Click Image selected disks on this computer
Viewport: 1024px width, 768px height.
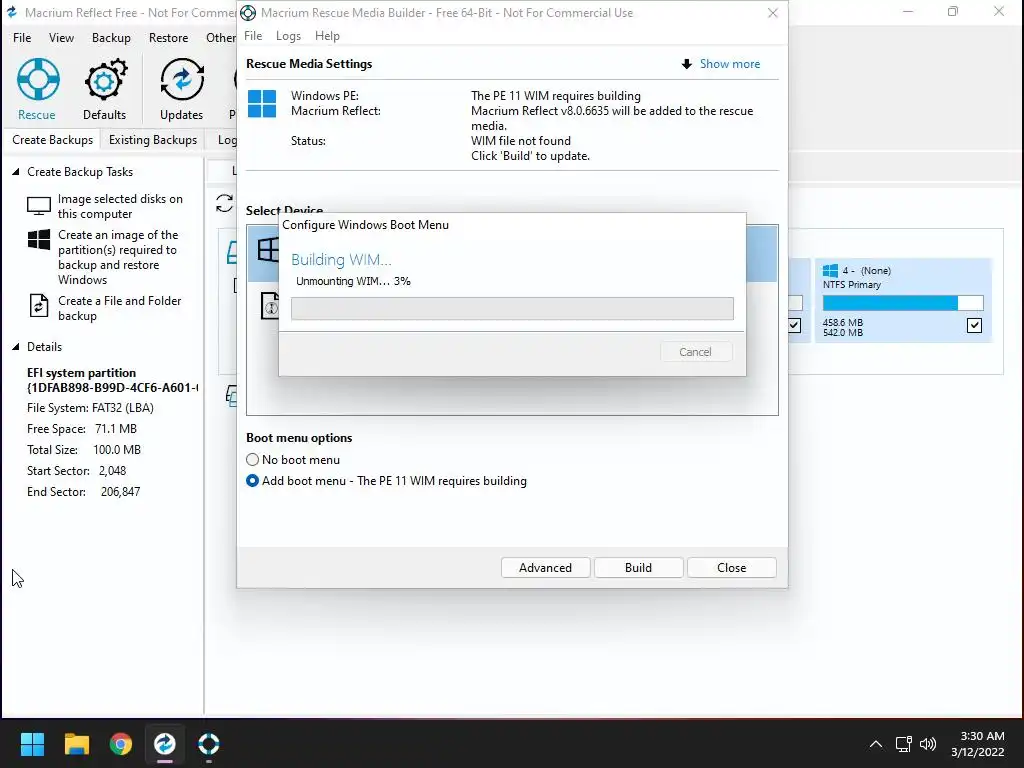click(x=120, y=206)
